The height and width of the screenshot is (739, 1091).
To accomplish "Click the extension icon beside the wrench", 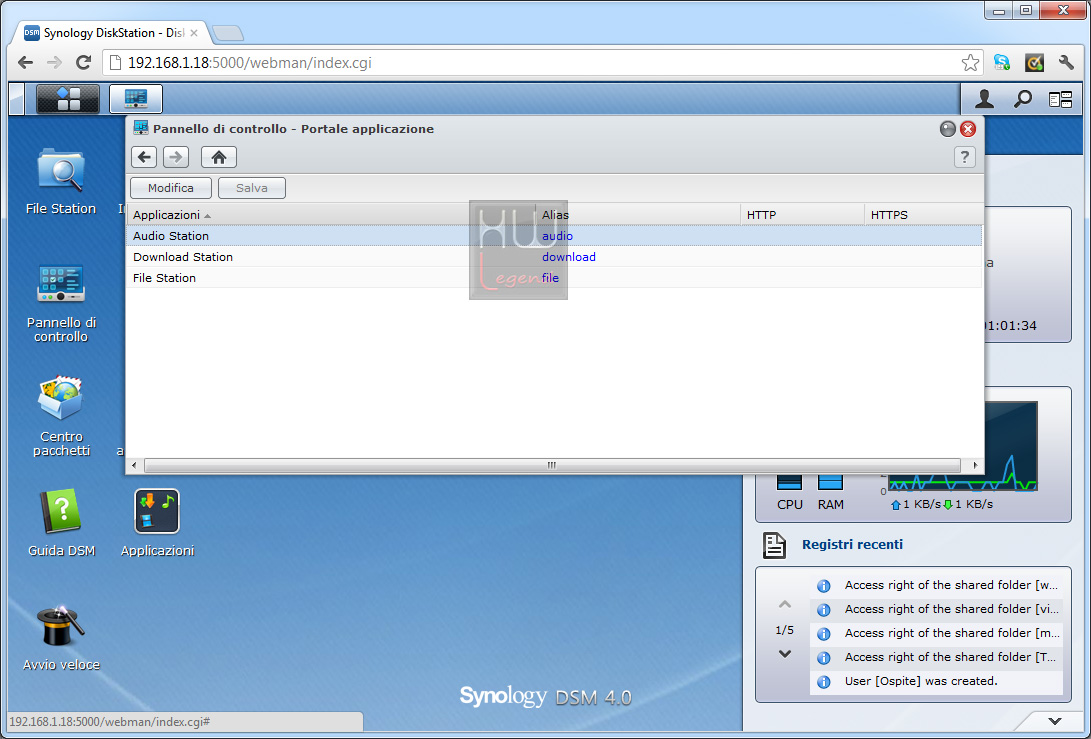I will coord(1034,63).
